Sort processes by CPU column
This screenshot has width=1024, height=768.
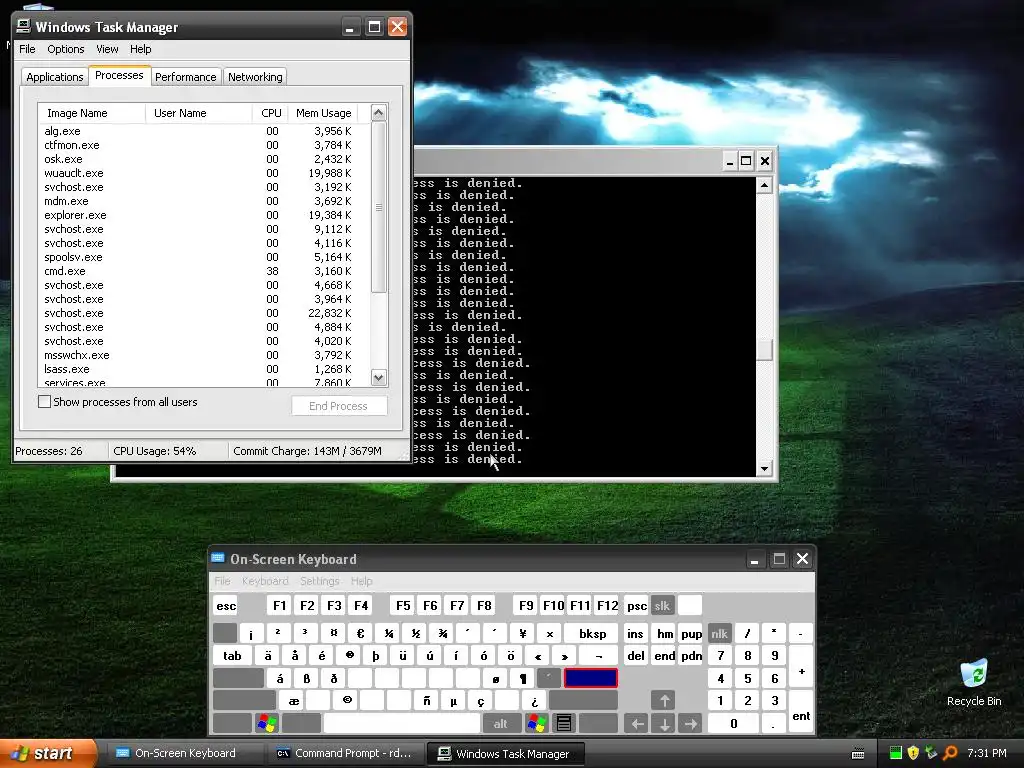coord(270,113)
